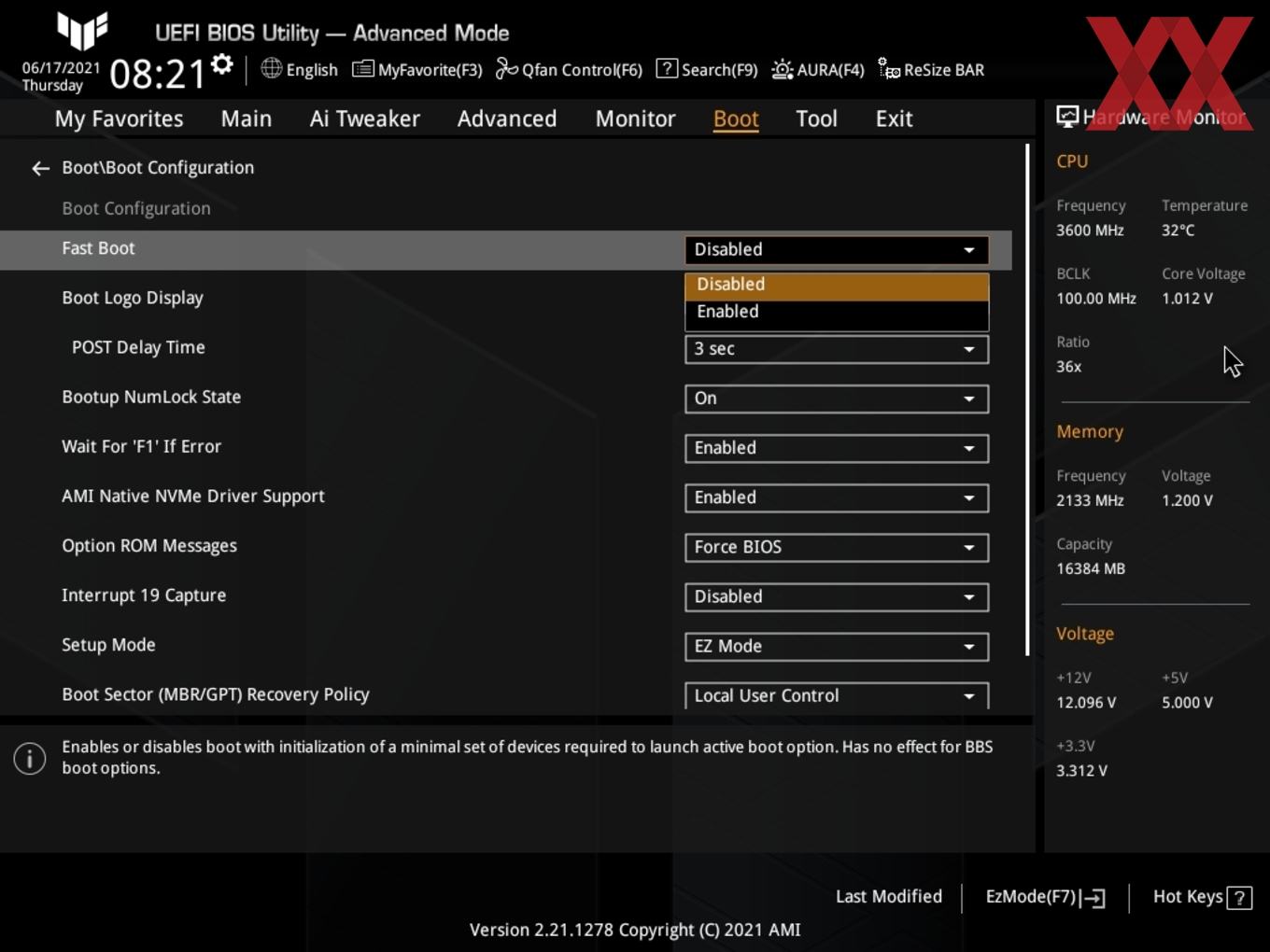This screenshot has height=952, width=1270.
Task: Click the CPU temperature value 32°C
Action: pyautogui.click(x=1178, y=231)
